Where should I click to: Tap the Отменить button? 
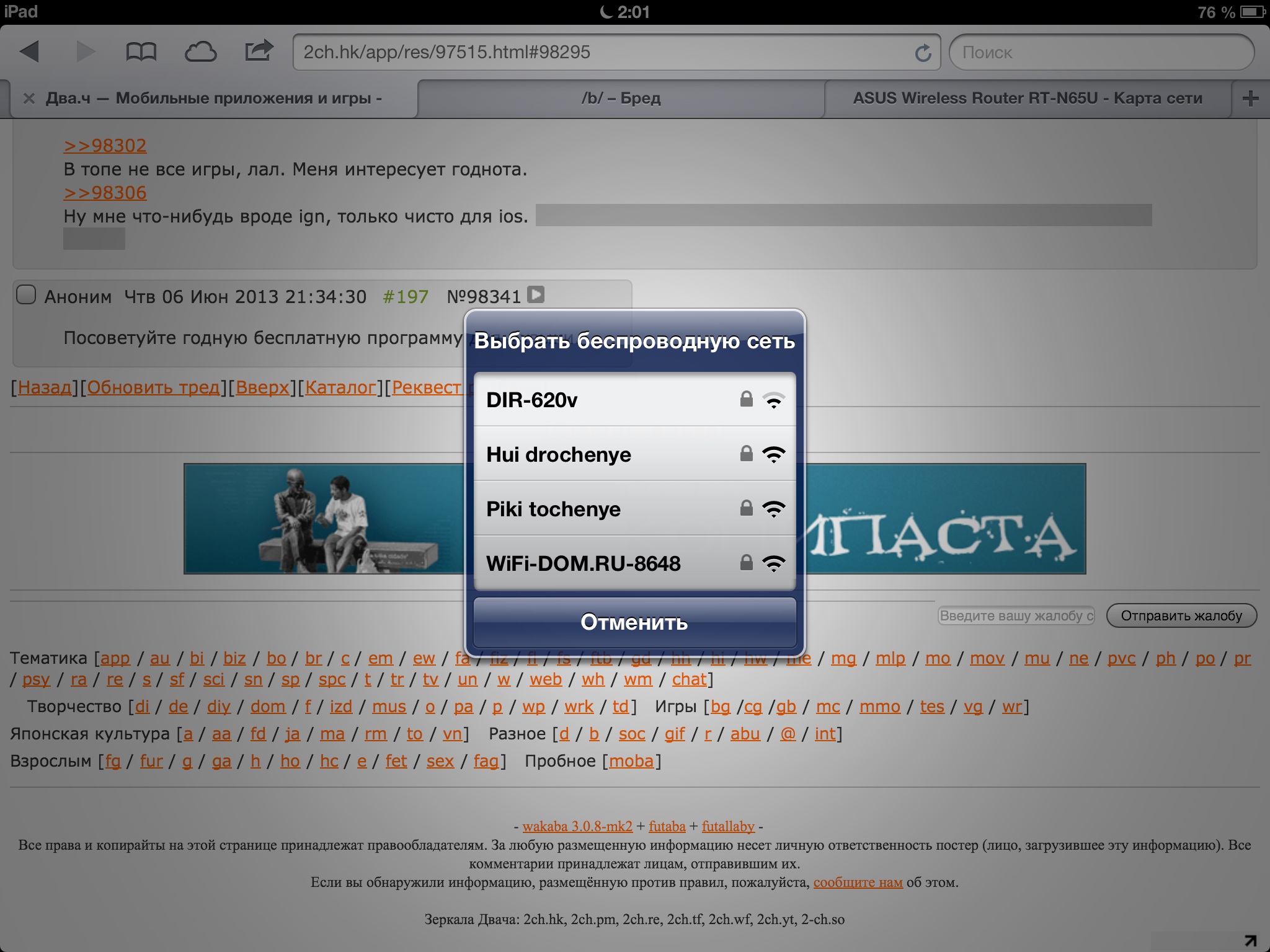[x=634, y=622]
